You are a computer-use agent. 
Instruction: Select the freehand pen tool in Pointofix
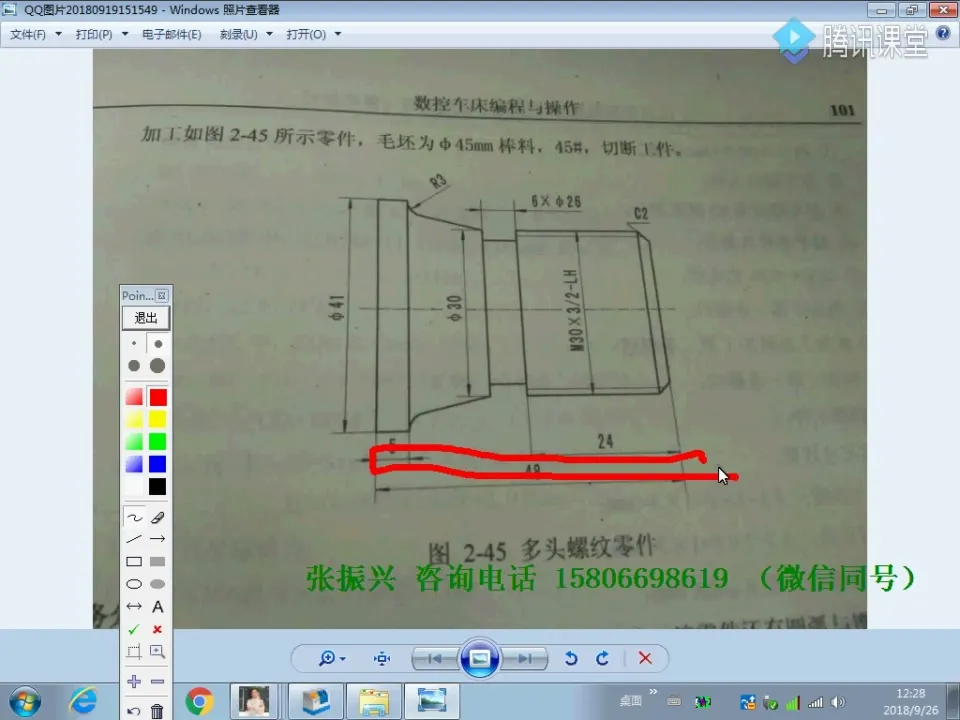(134, 517)
